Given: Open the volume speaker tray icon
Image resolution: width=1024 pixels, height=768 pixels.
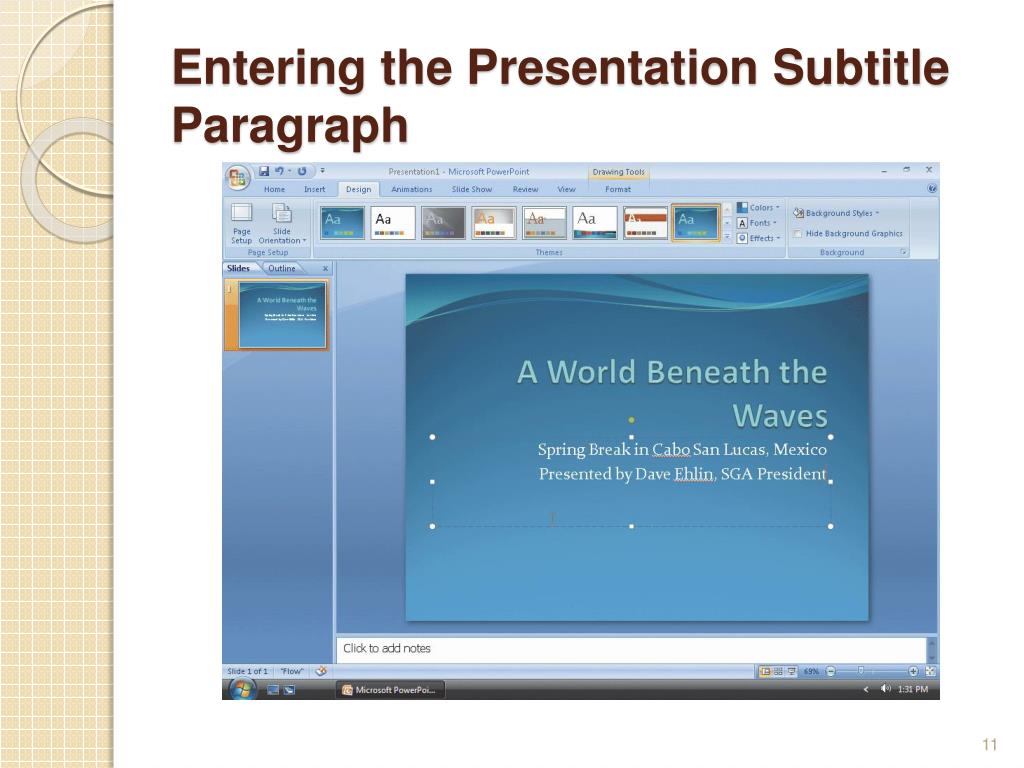Looking at the screenshot, I should pos(886,689).
